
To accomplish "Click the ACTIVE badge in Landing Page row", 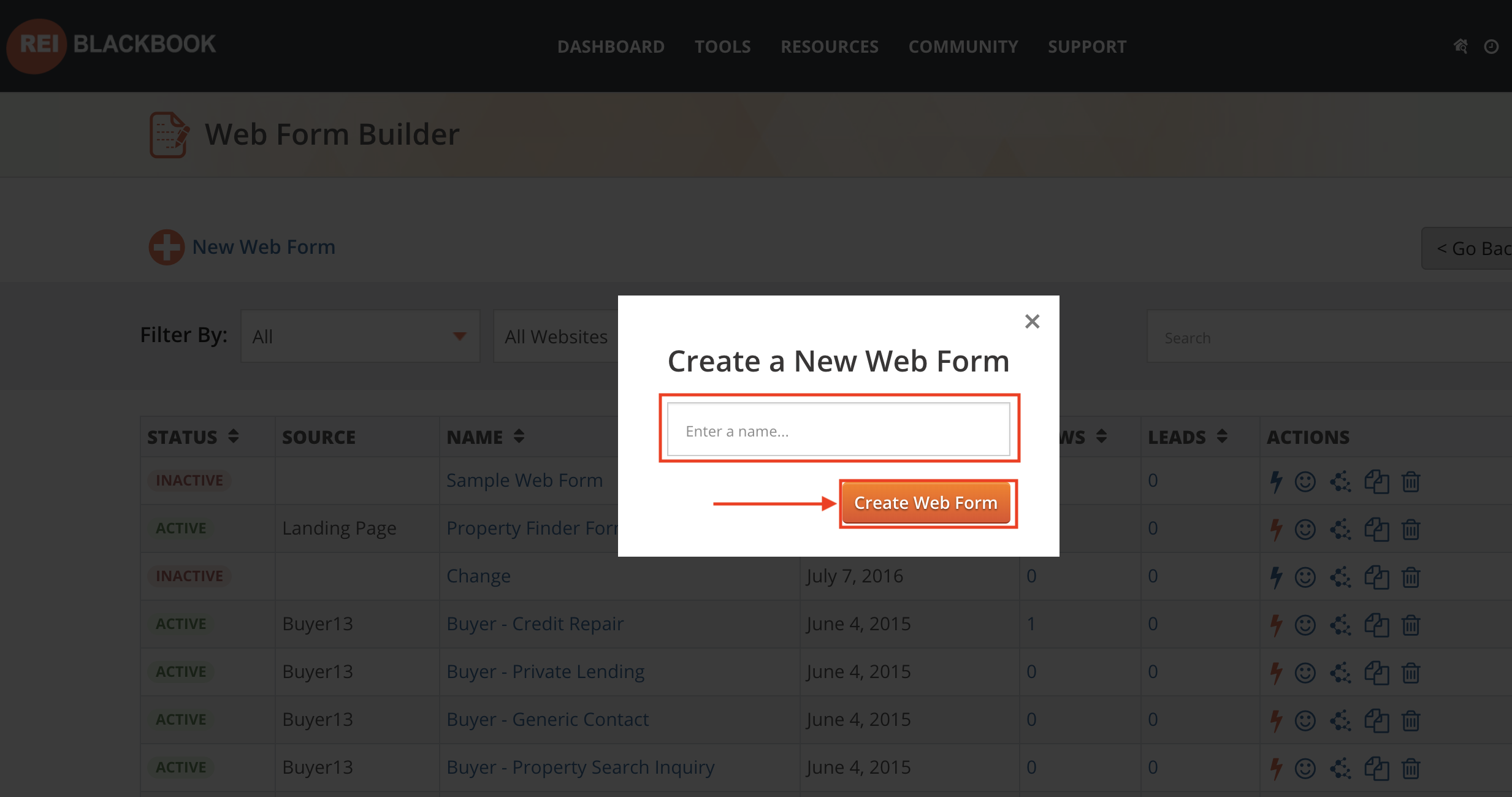I will pyautogui.click(x=181, y=528).
